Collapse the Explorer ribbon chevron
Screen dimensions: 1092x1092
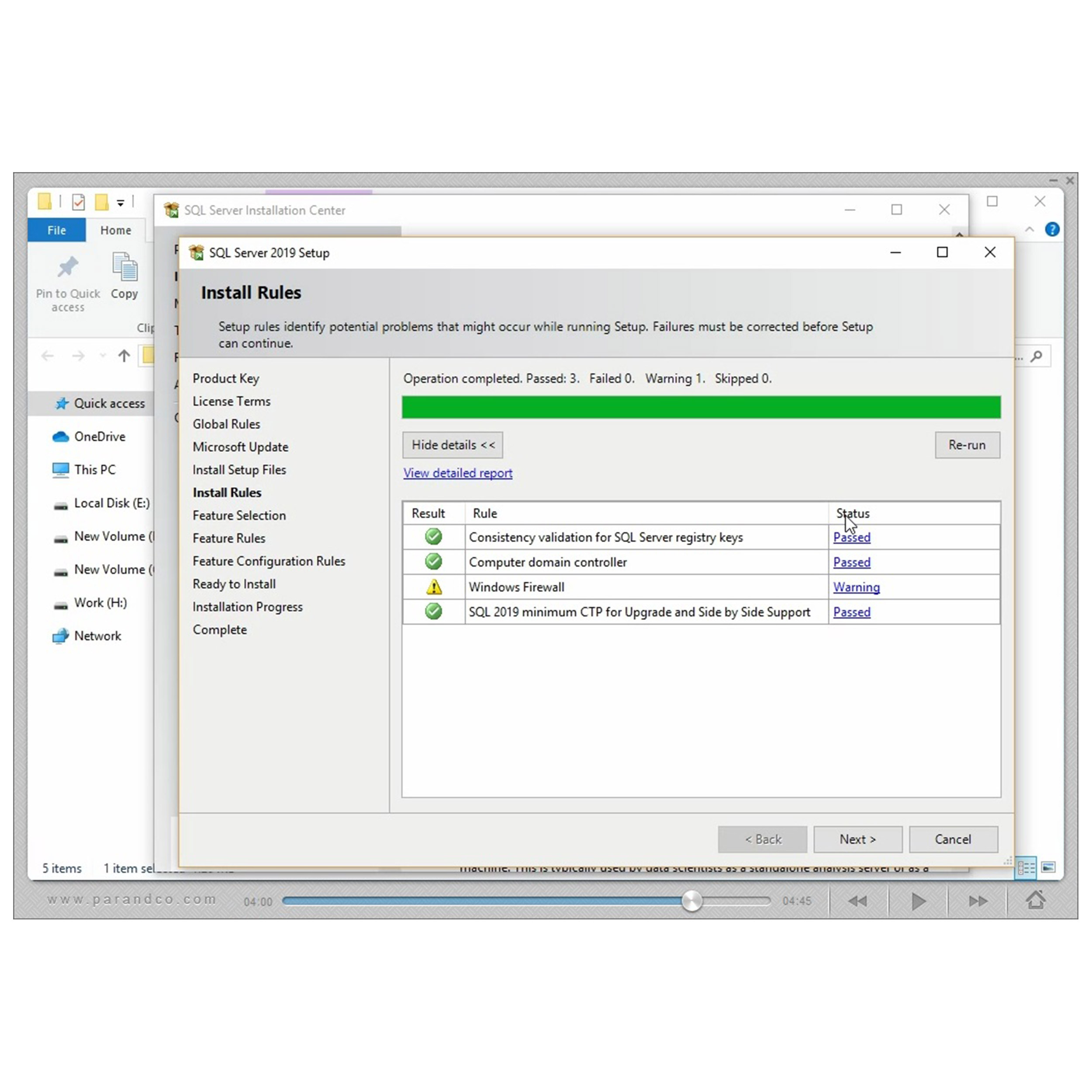(1030, 229)
